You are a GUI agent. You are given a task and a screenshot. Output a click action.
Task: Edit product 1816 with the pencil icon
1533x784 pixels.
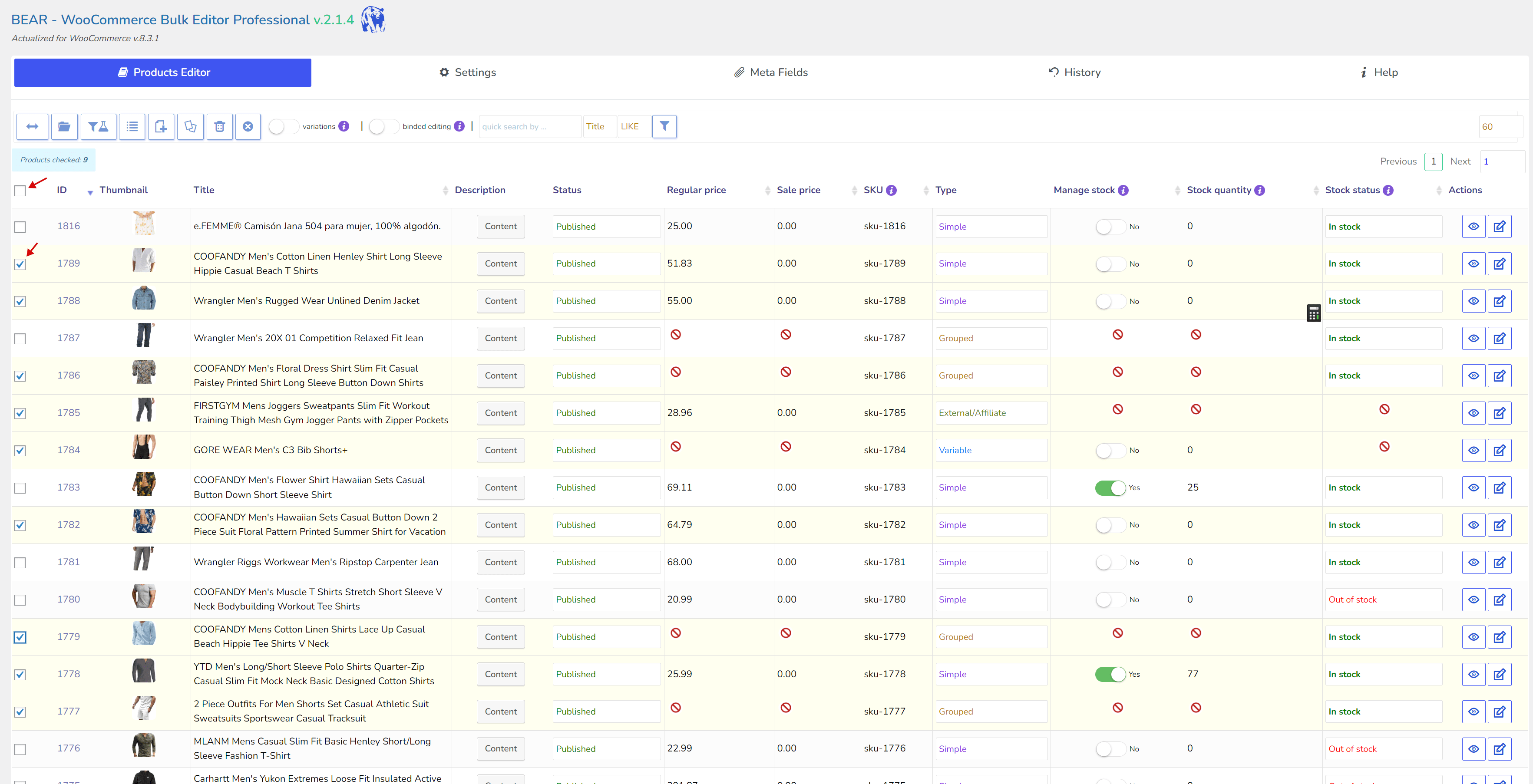pyautogui.click(x=1499, y=227)
